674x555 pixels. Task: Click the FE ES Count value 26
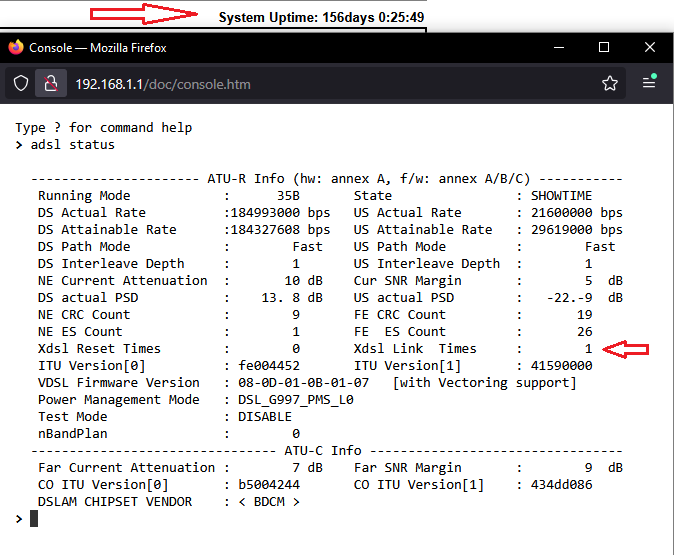(x=584, y=332)
